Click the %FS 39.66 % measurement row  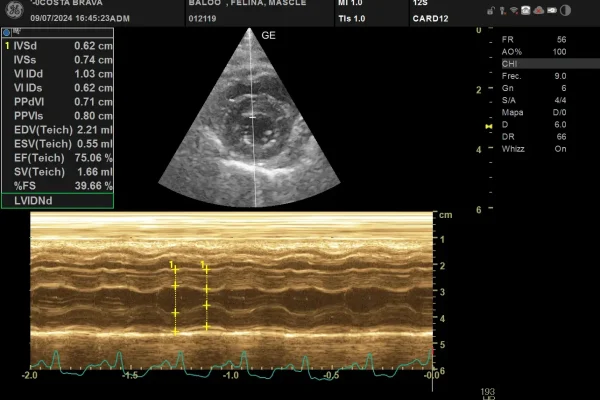coord(62,185)
